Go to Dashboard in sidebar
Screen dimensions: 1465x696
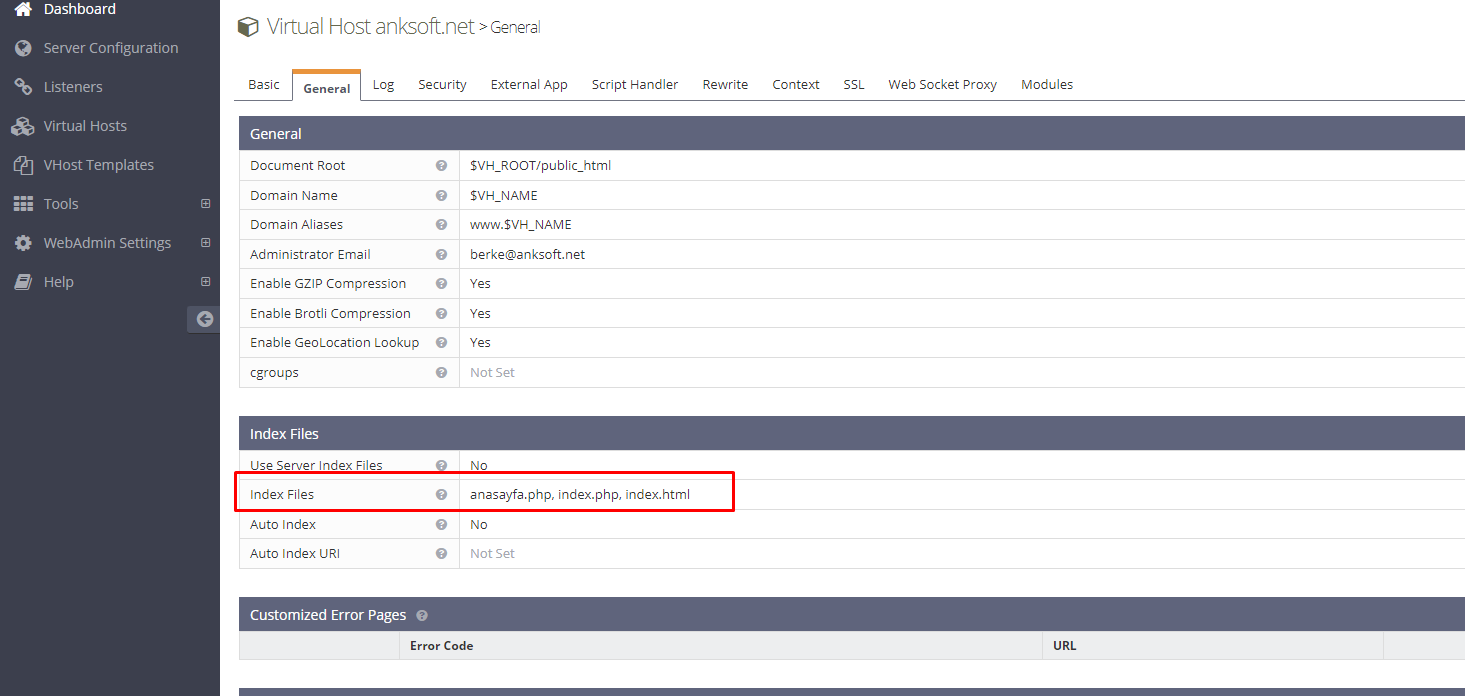click(80, 9)
